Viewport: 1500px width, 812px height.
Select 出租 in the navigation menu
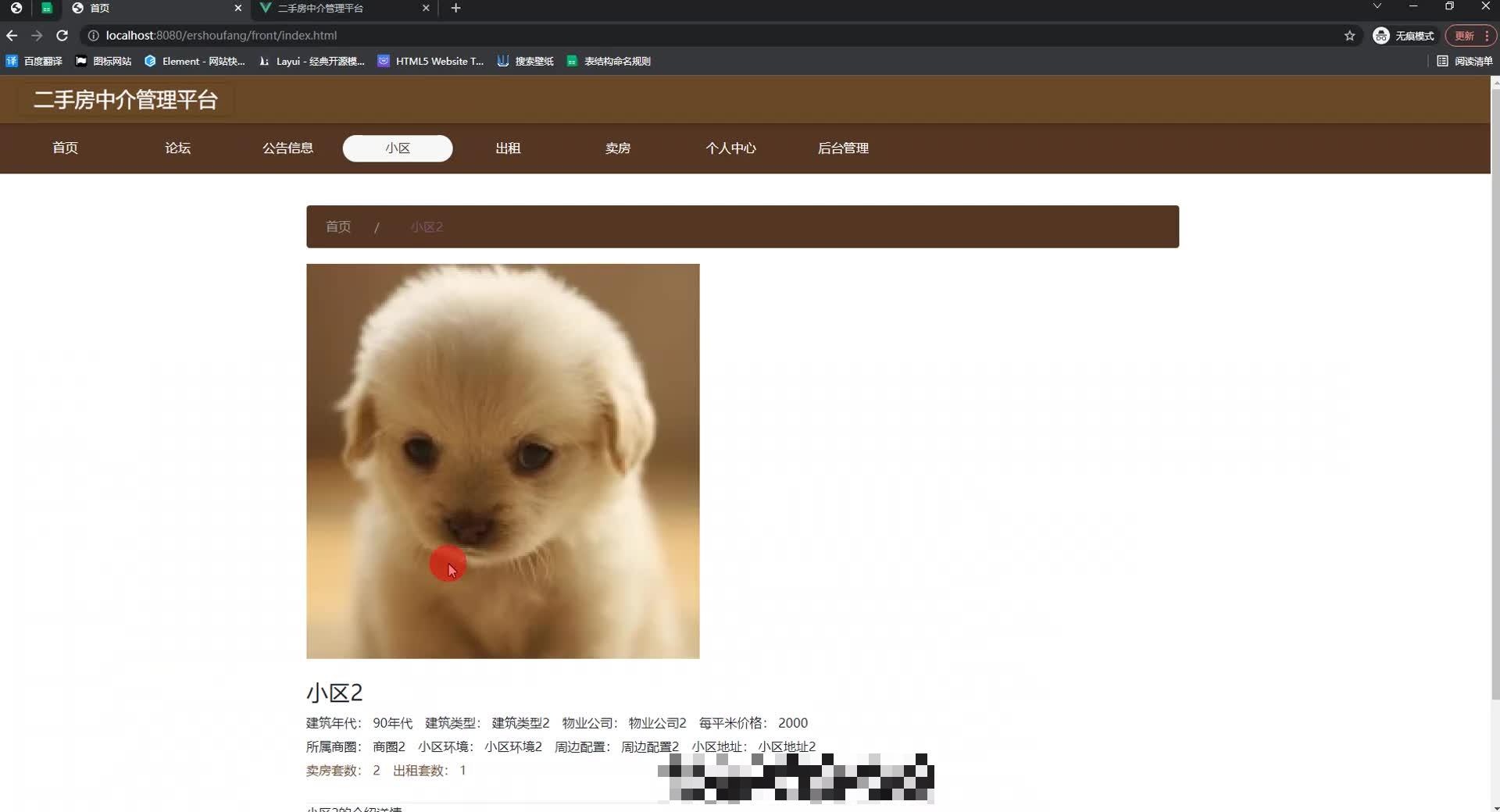point(508,148)
